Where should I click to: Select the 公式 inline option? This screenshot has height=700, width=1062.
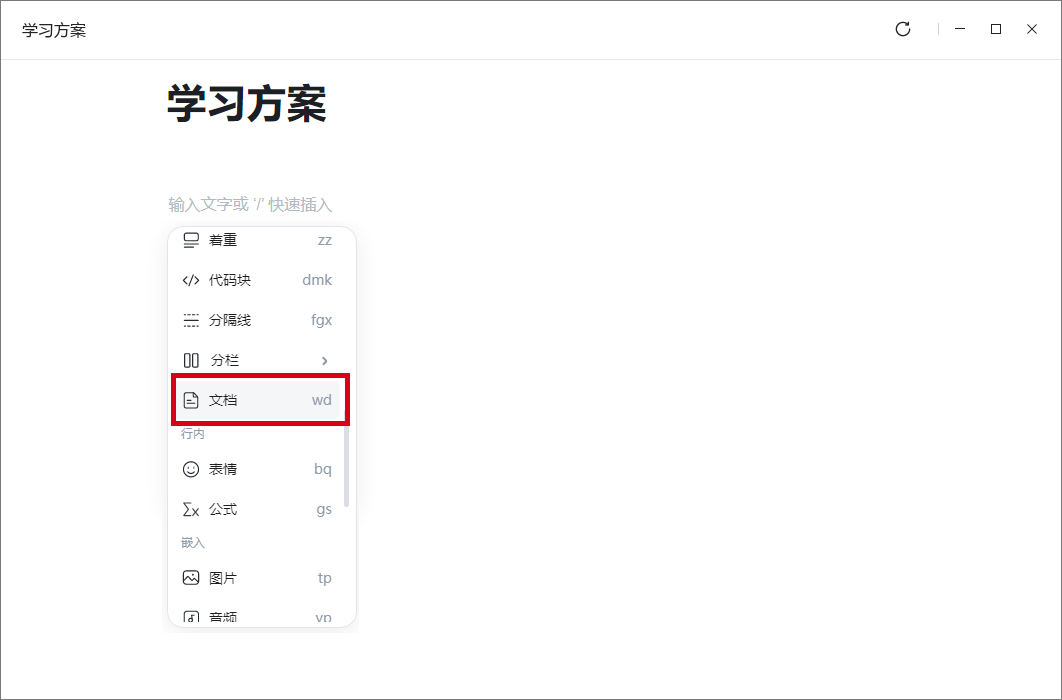coord(258,509)
